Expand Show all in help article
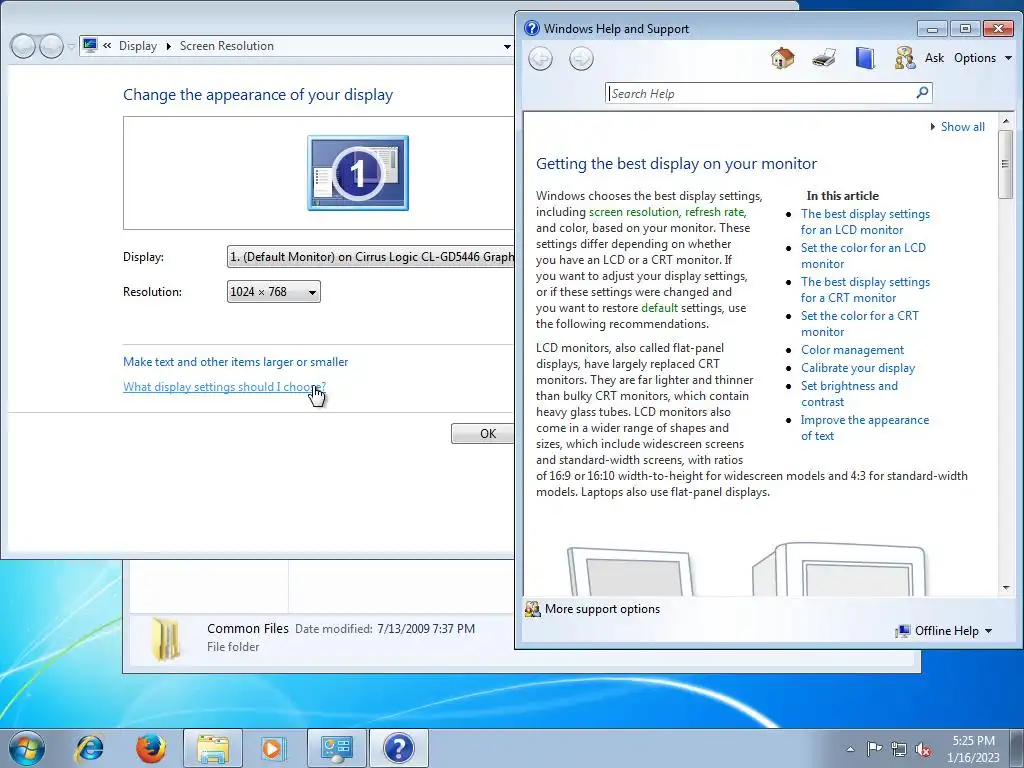The image size is (1024, 768). [957, 127]
